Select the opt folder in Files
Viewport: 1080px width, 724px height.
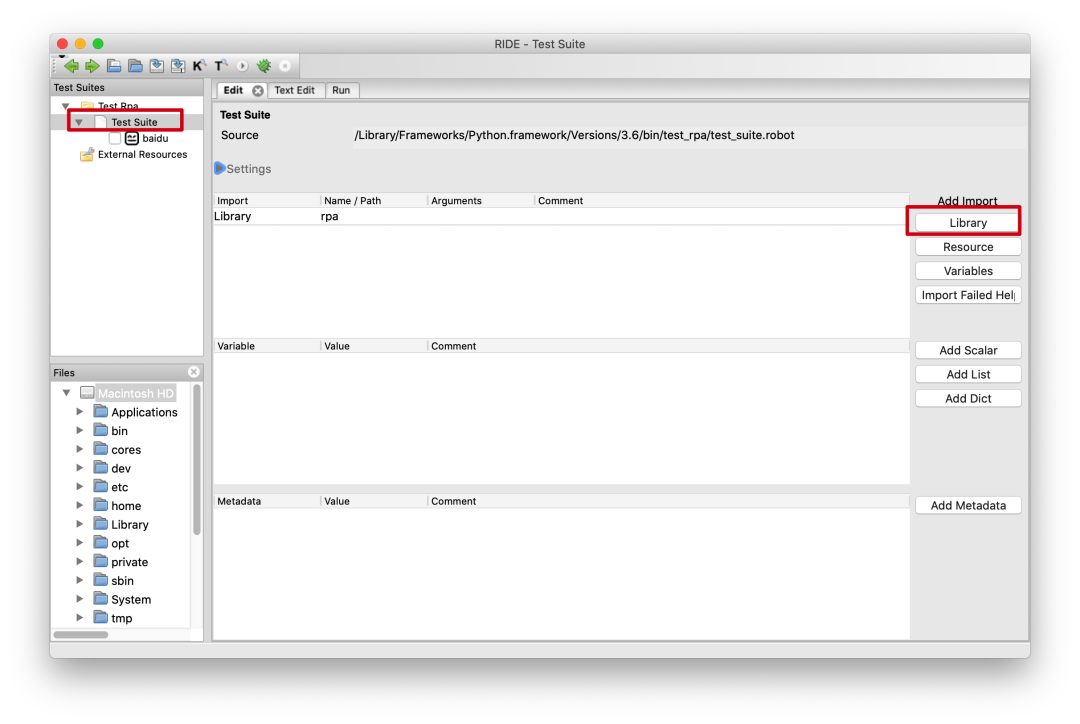click(120, 543)
